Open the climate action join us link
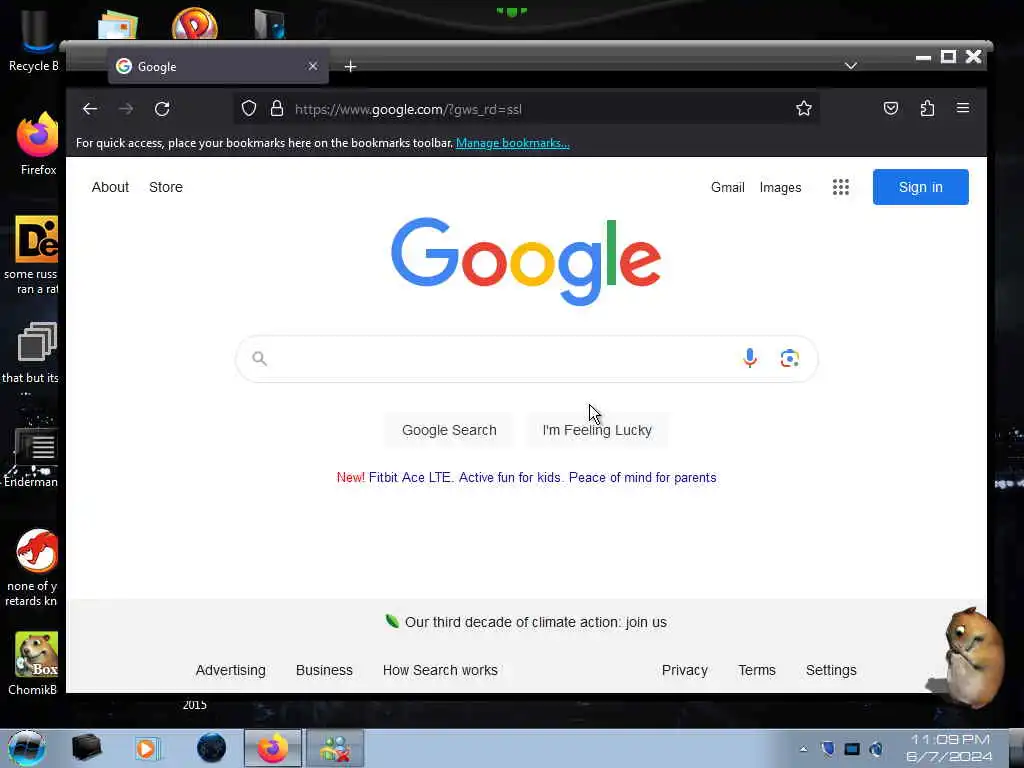Screen dimensions: 1024x768 [536, 622]
